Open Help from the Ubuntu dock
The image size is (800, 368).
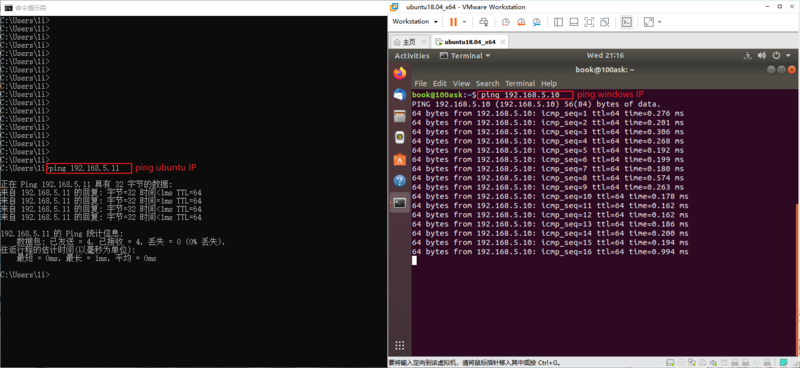click(400, 181)
